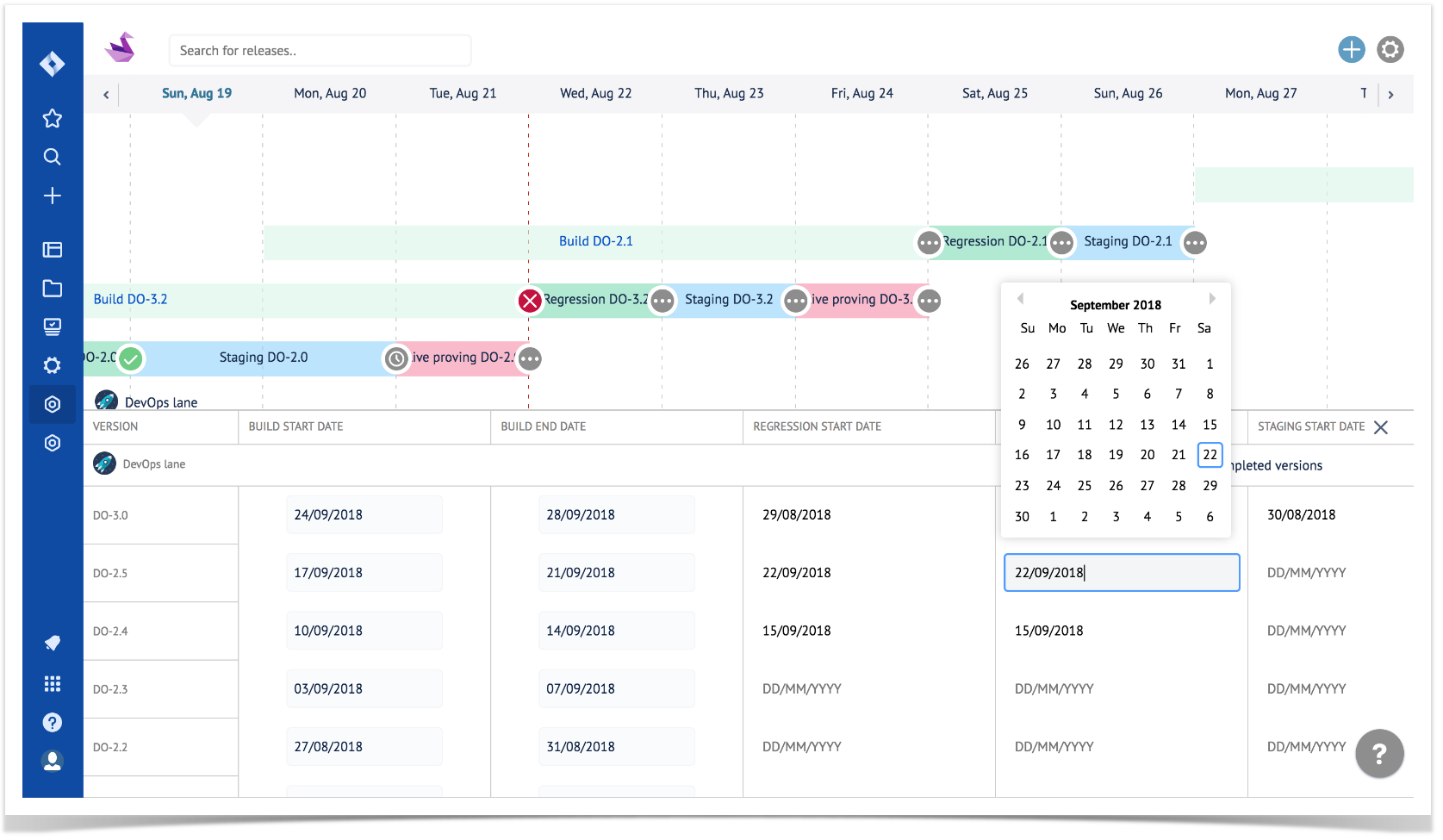Image resolution: width=1443 pixels, height=840 pixels.
Task: Open the folder icon in sidebar
Action: click(x=53, y=289)
